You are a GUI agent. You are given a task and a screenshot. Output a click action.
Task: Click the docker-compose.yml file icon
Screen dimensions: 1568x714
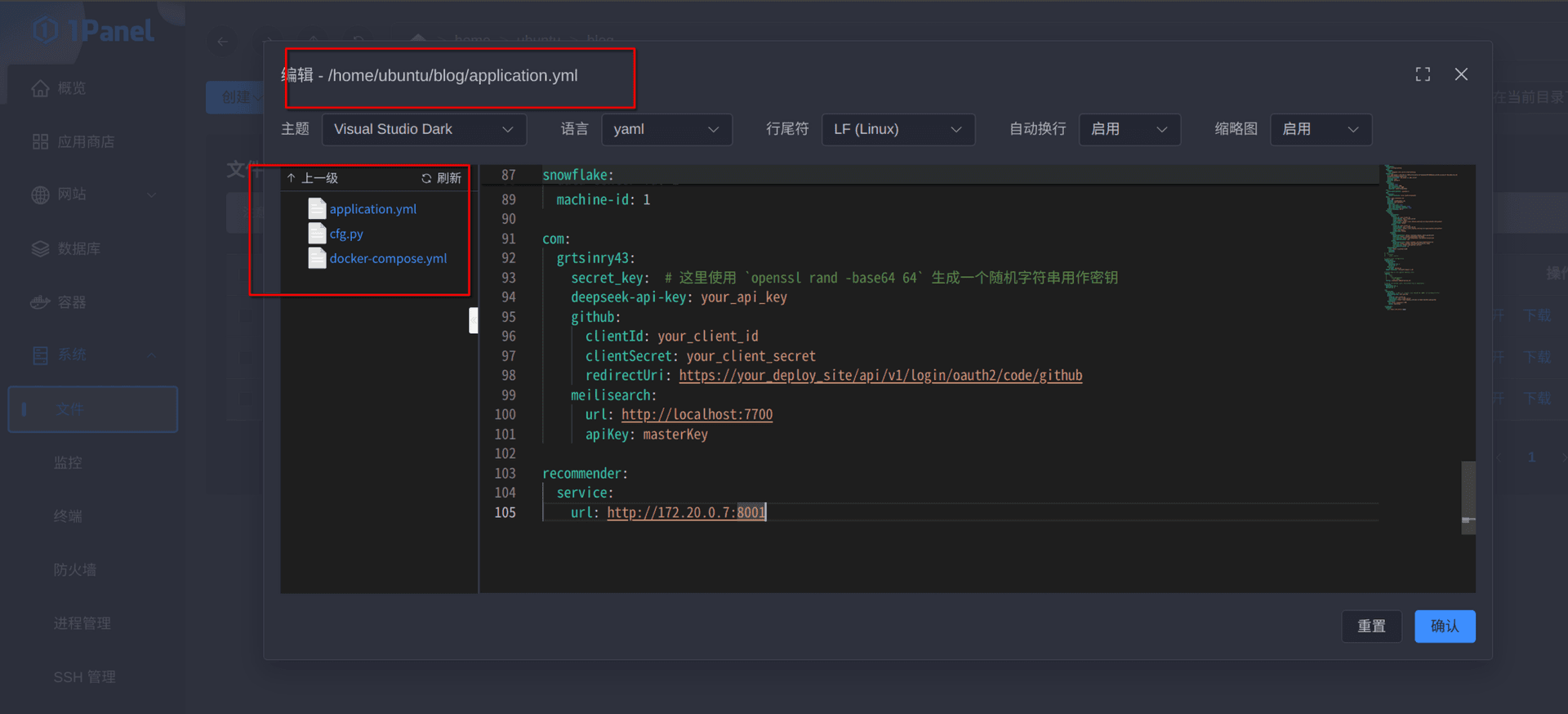[317, 258]
